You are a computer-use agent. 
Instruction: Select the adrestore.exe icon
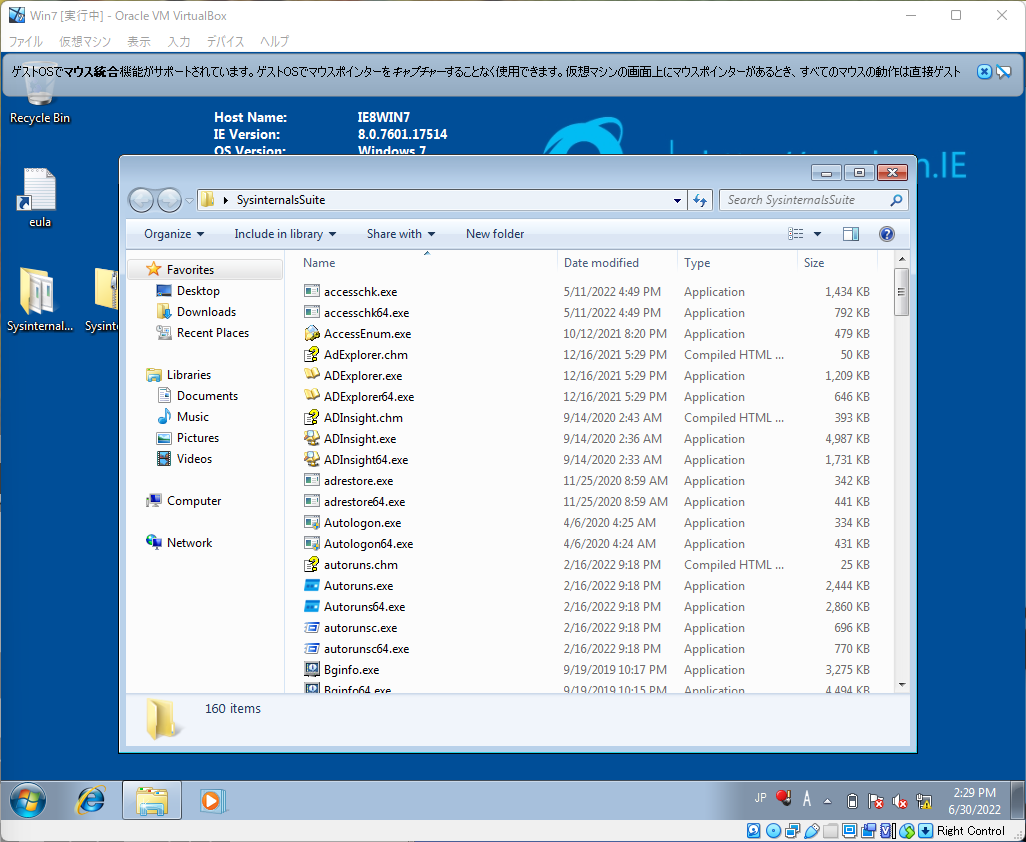(311, 480)
